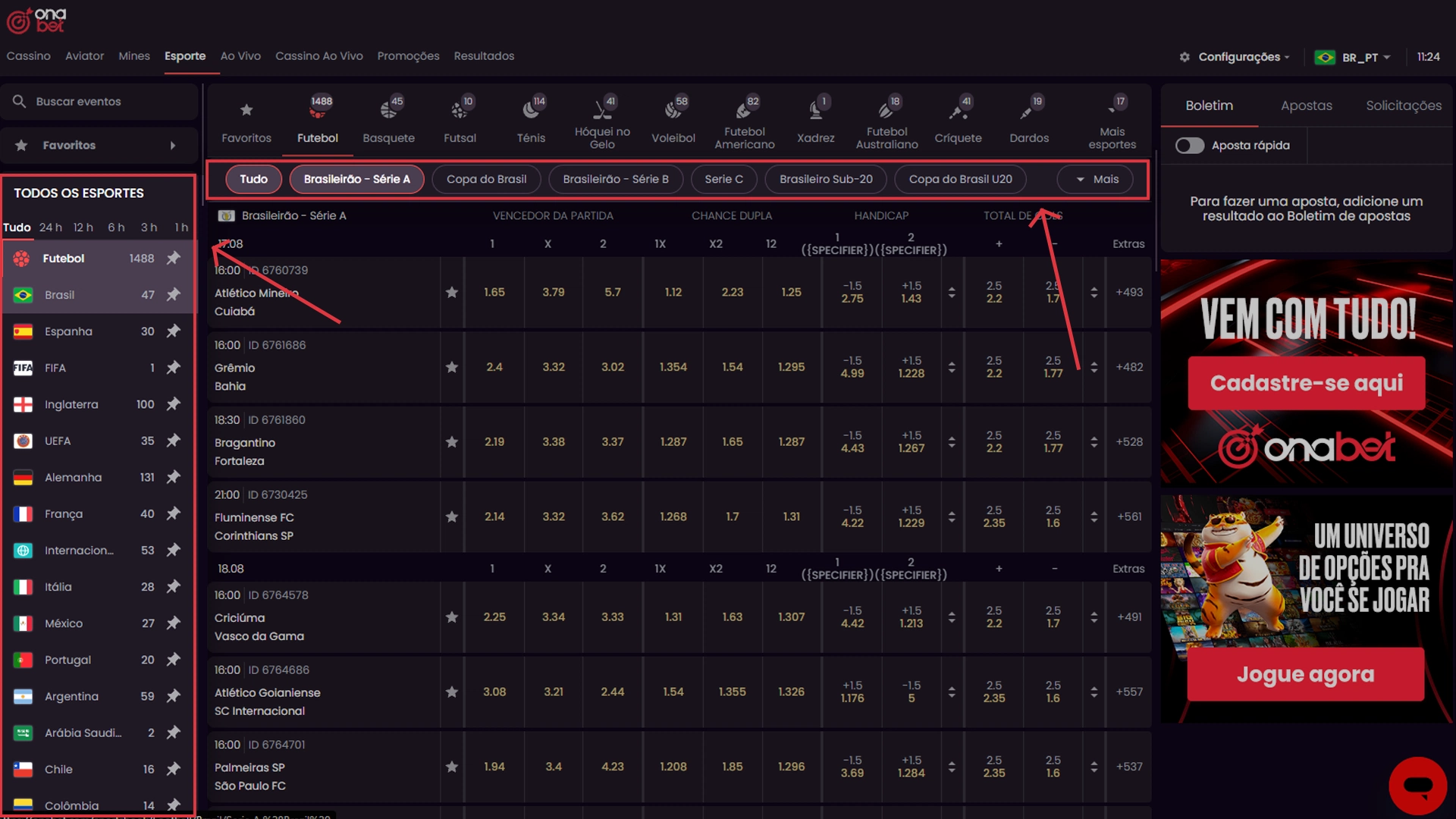
Task: Select the Dardos sport icon
Action: (x=1029, y=111)
